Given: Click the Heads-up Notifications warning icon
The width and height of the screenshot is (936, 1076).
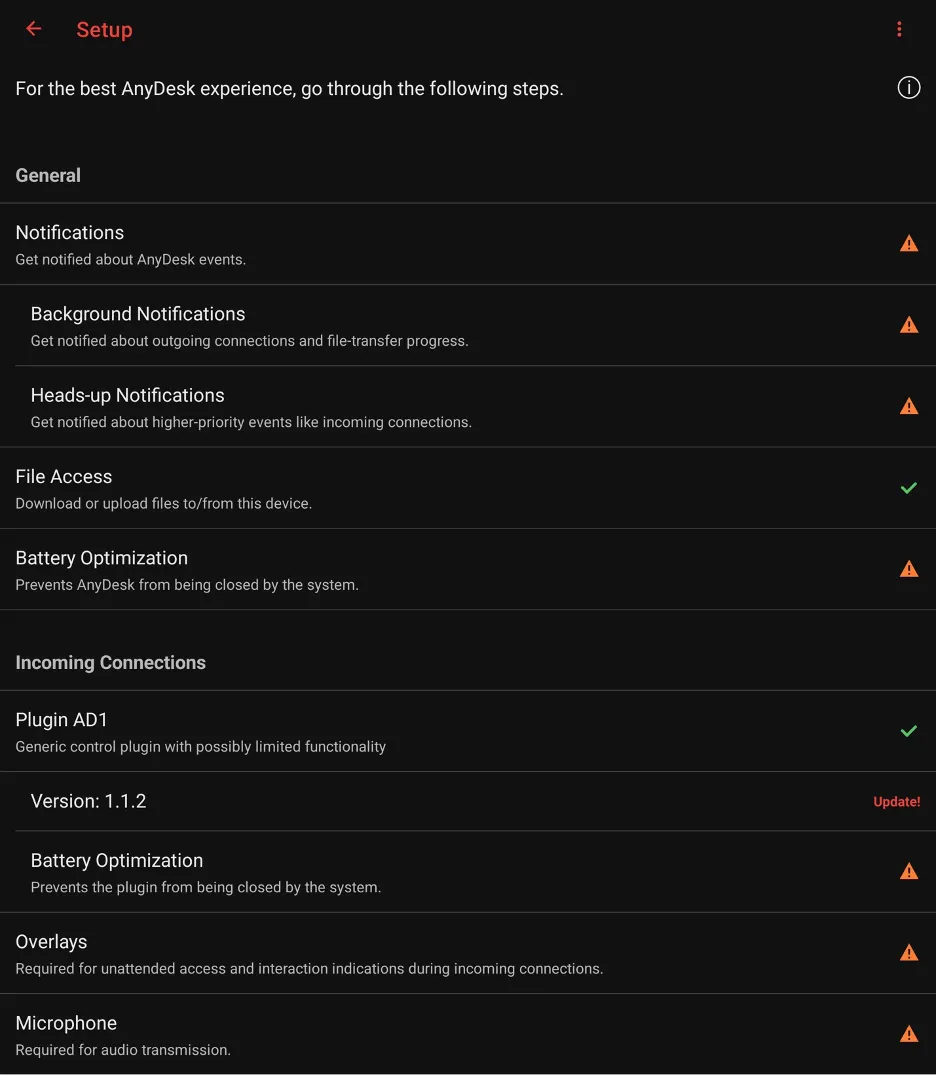Looking at the screenshot, I should point(909,406).
